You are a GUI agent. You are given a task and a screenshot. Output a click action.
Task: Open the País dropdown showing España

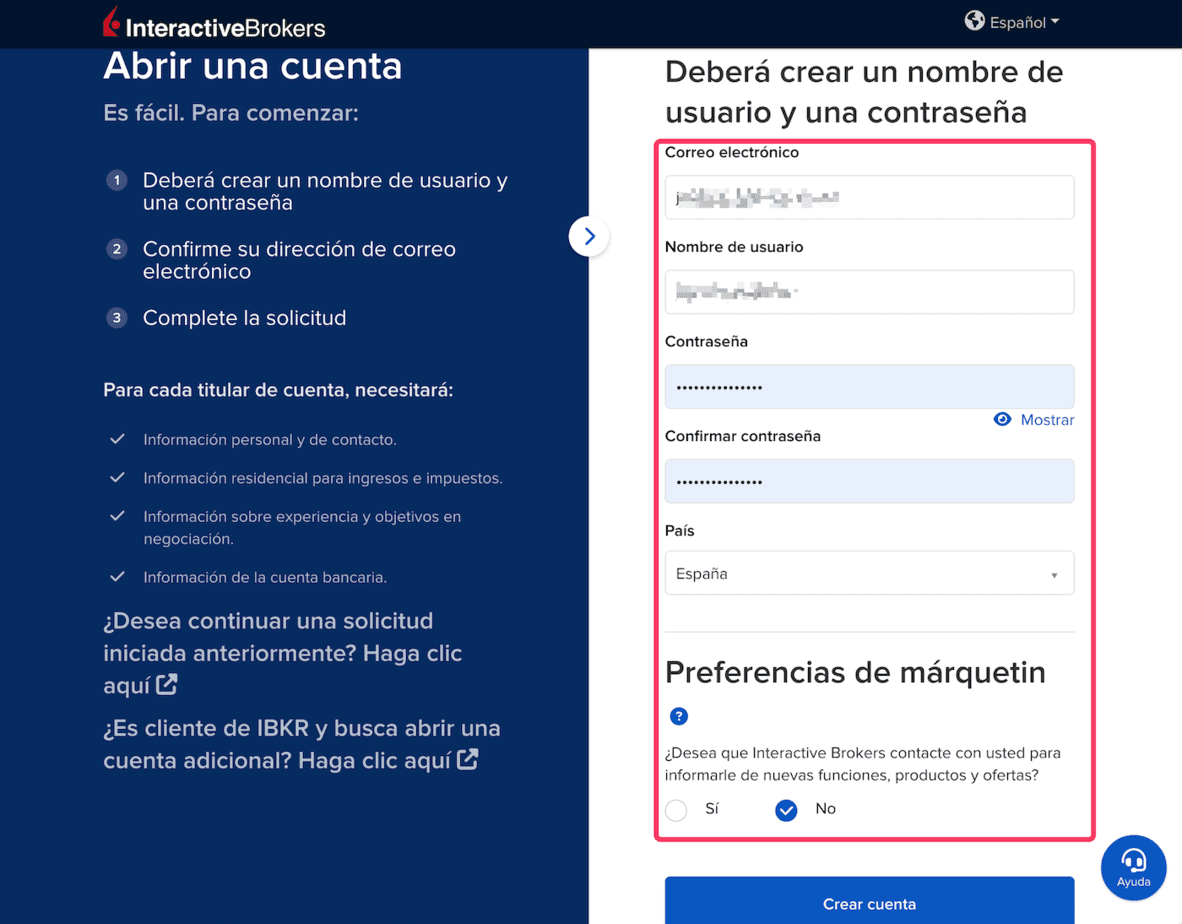click(869, 574)
